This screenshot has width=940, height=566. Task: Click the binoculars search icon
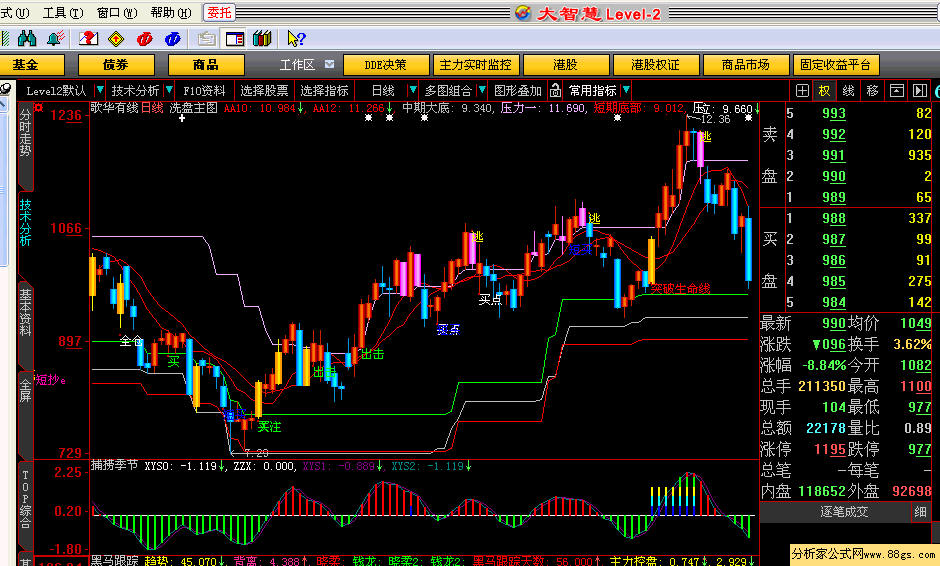(26, 39)
